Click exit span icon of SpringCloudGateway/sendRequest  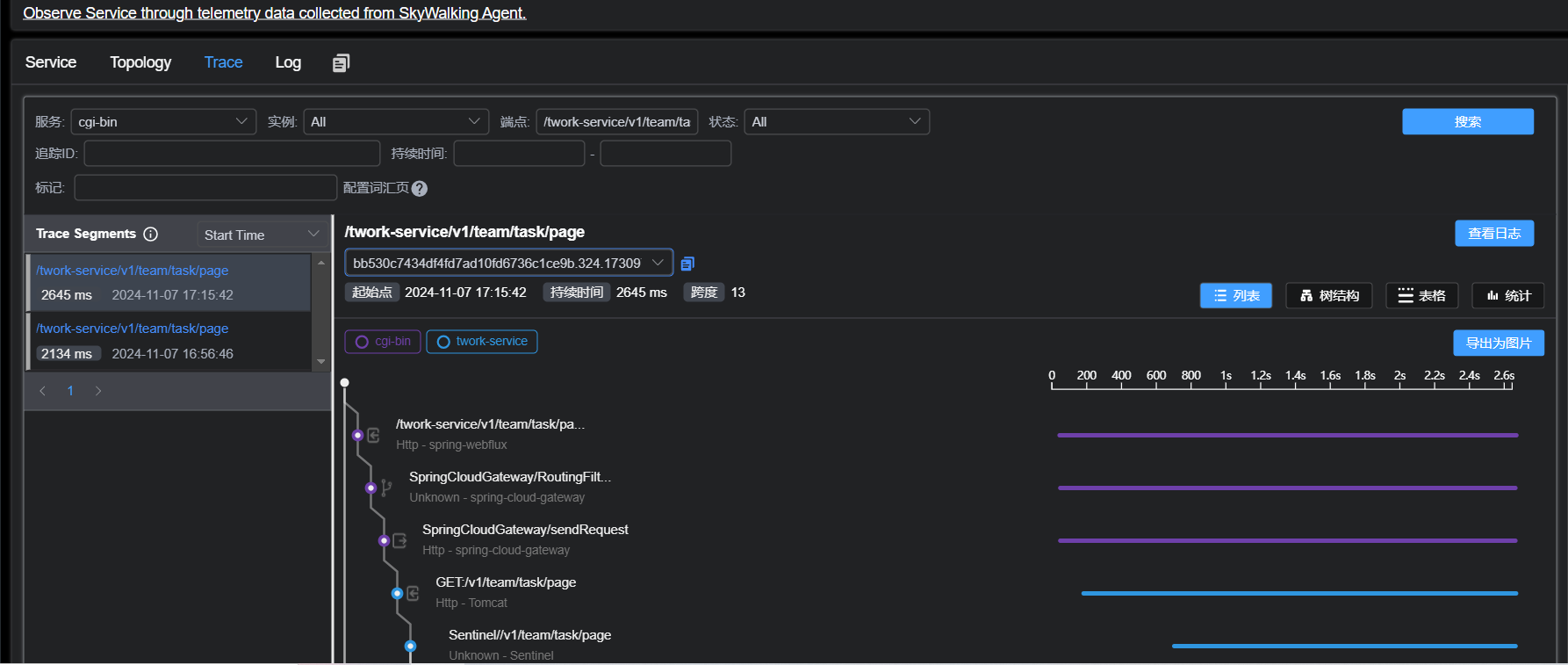point(399,540)
